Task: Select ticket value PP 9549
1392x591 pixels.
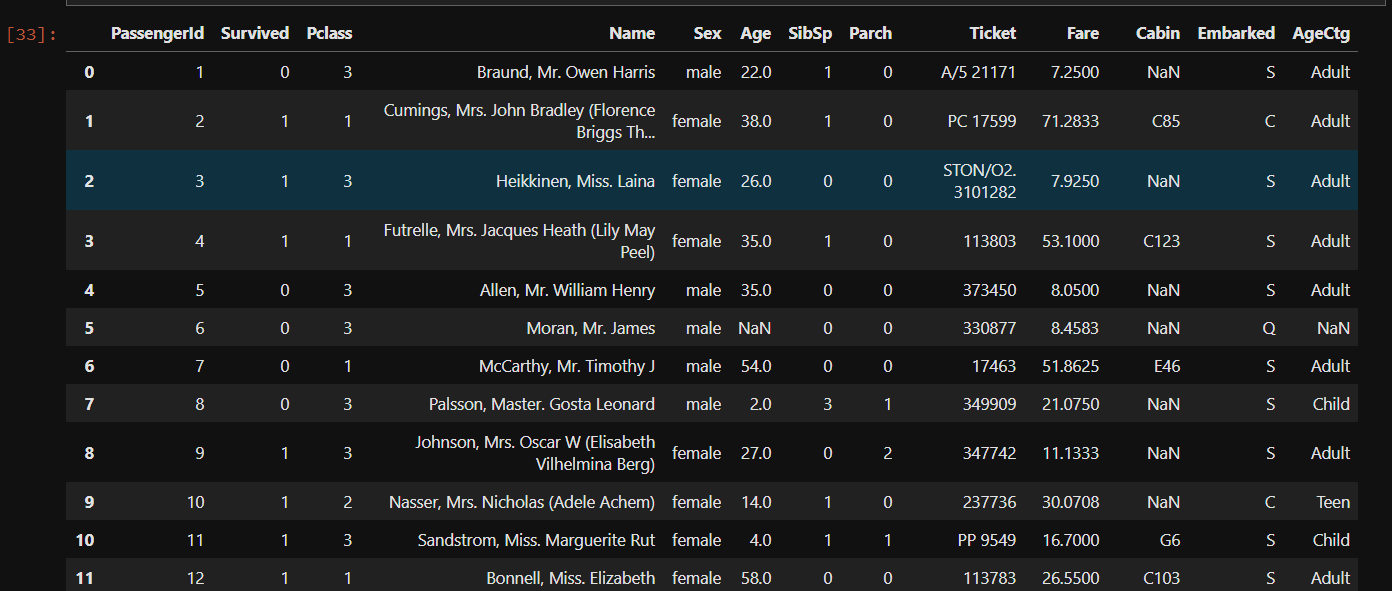Action: click(x=986, y=540)
